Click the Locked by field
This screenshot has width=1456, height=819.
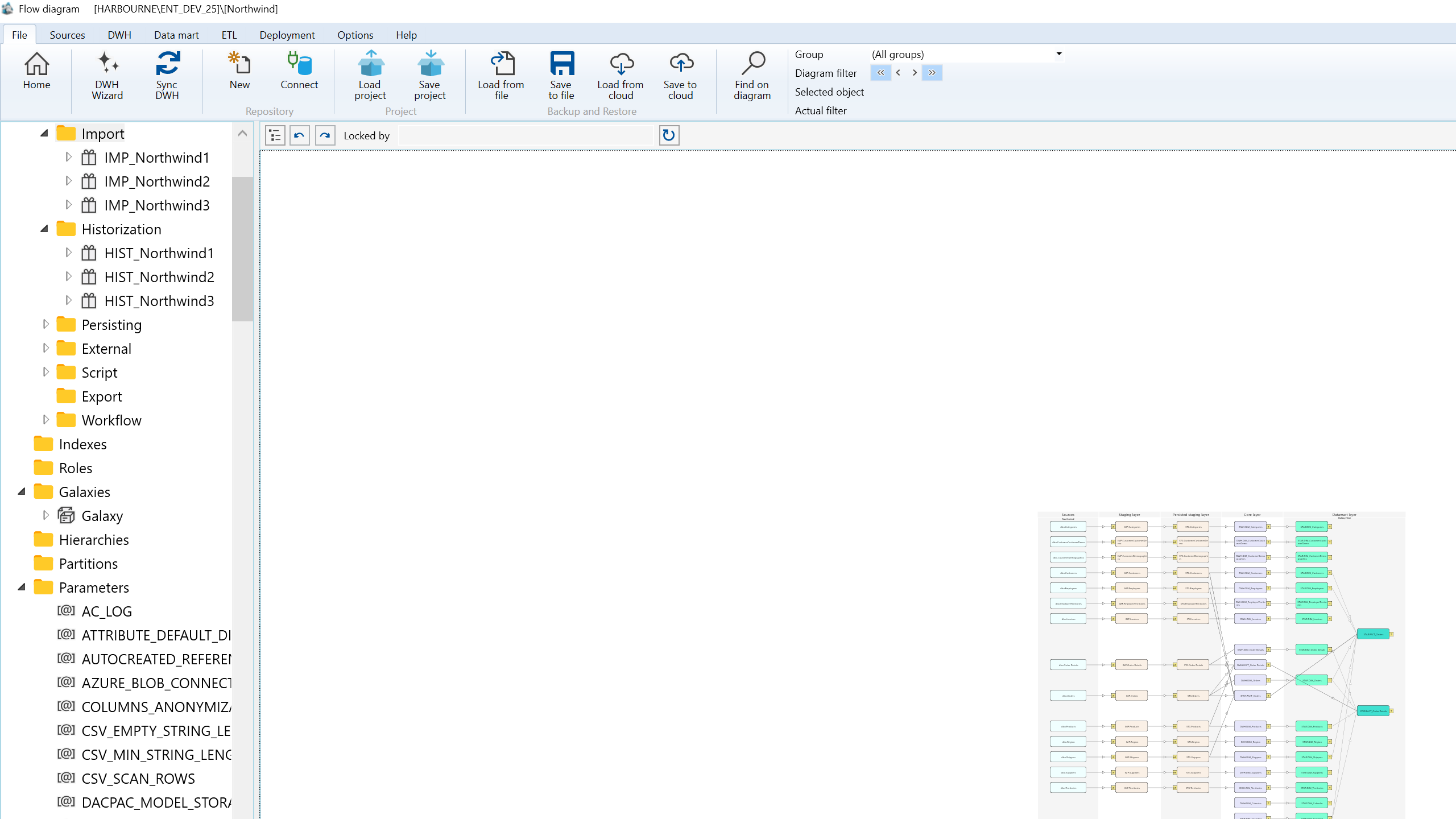coord(526,135)
